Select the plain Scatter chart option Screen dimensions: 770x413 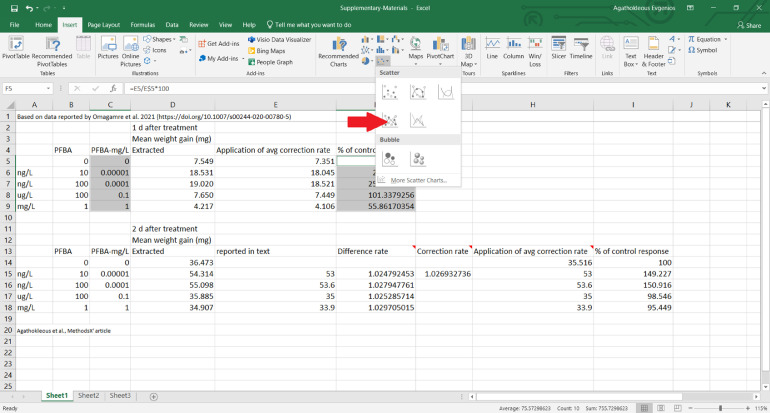tap(390, 92)
